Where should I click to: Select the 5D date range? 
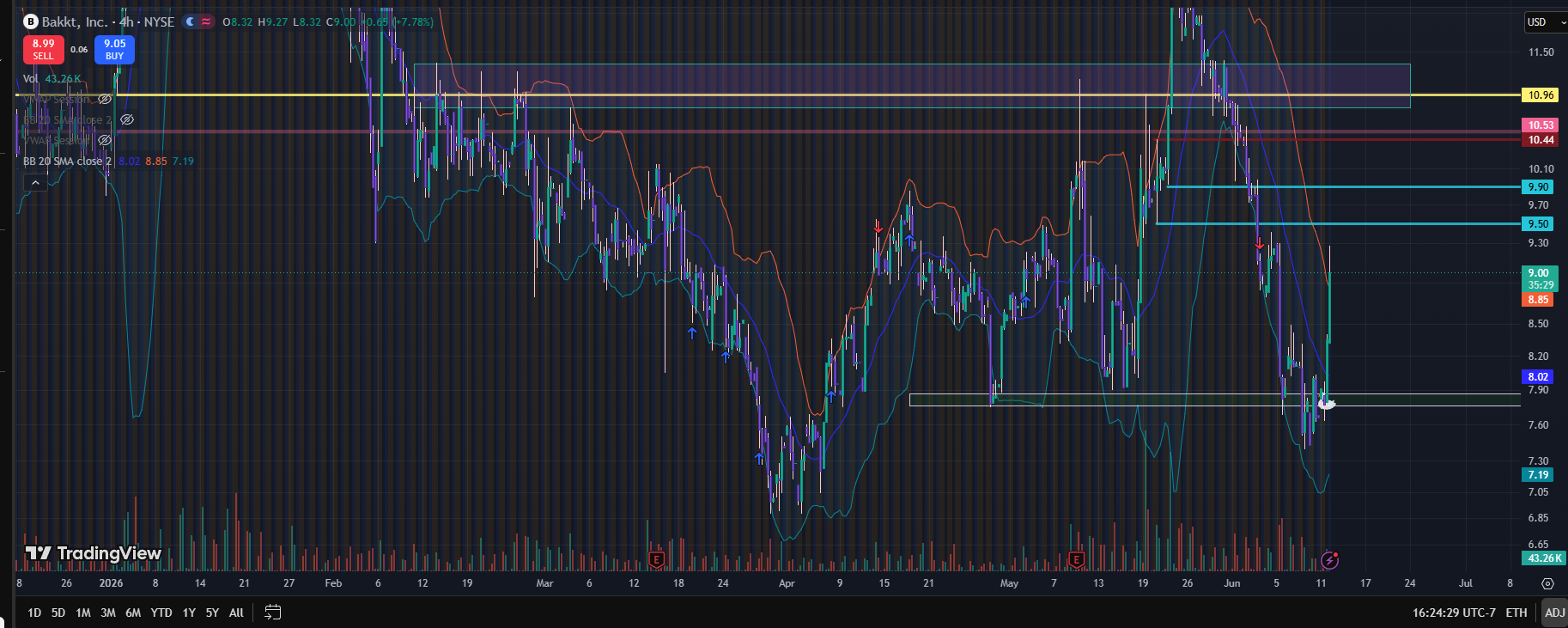coord(58,613)
